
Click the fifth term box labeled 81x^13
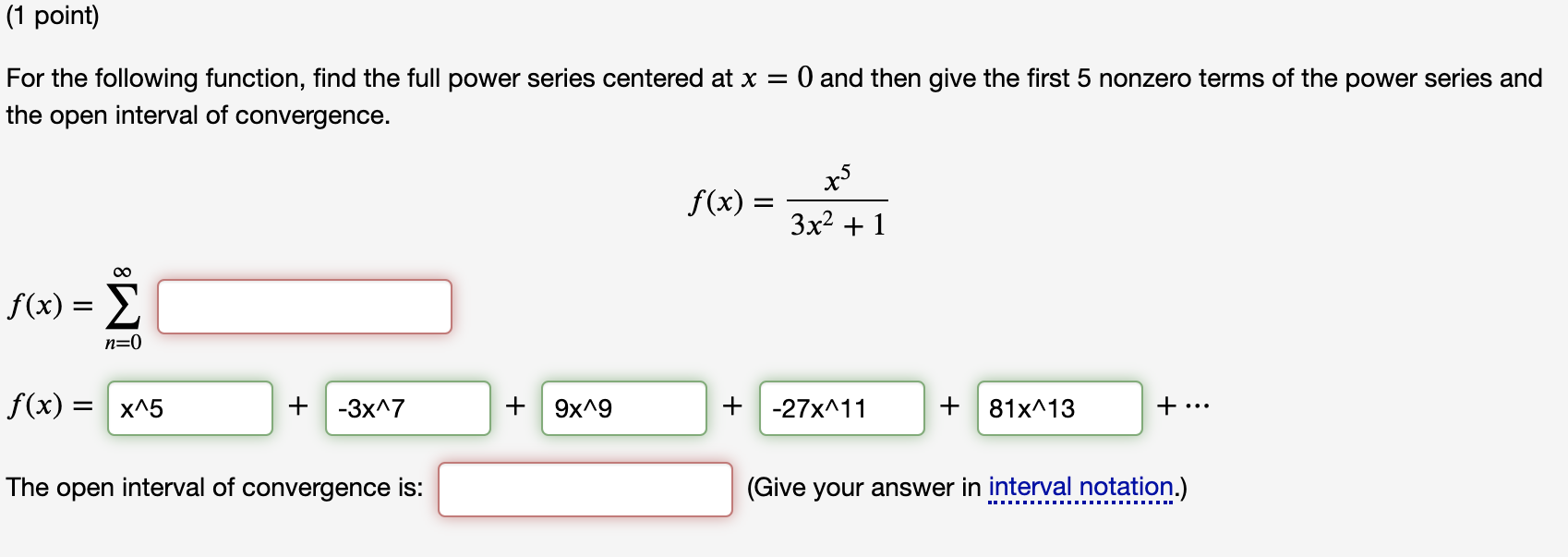tap(1058, 408)
